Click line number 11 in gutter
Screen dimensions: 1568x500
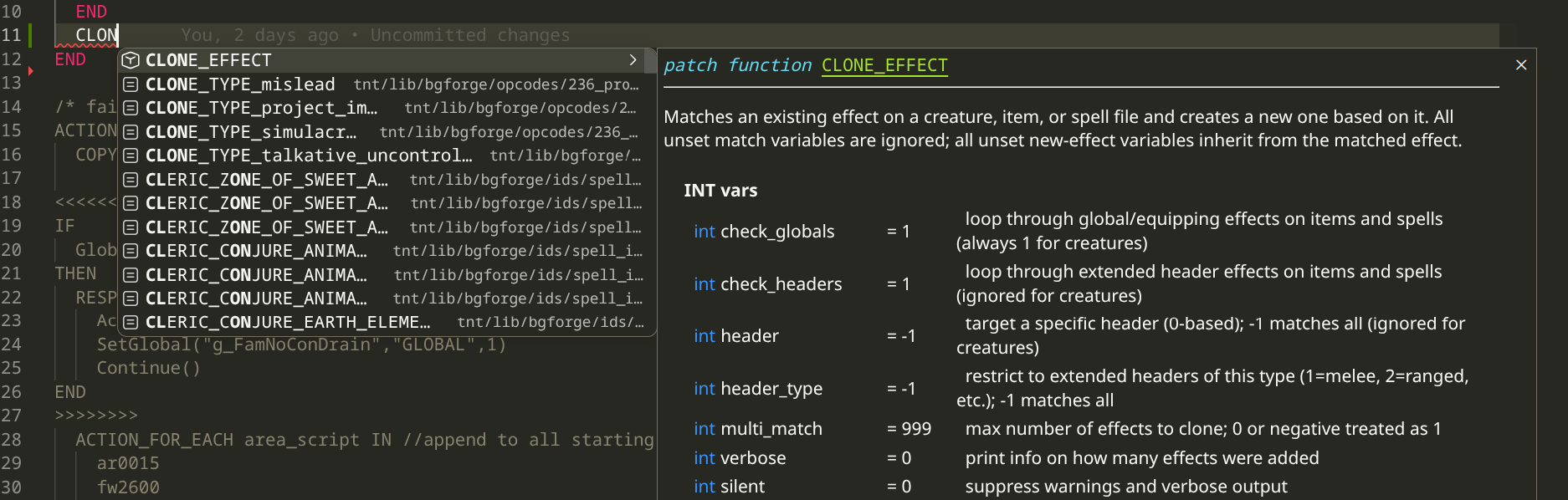tap(12, 35)
